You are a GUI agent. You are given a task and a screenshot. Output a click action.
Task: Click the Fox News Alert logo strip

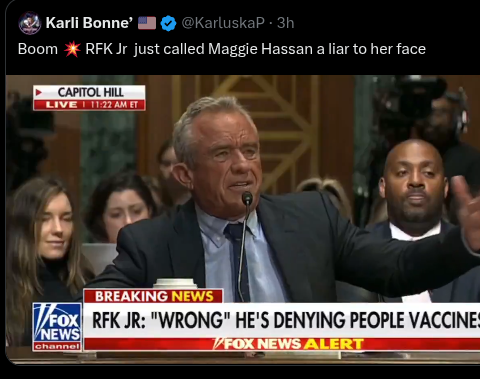point(288,344)
